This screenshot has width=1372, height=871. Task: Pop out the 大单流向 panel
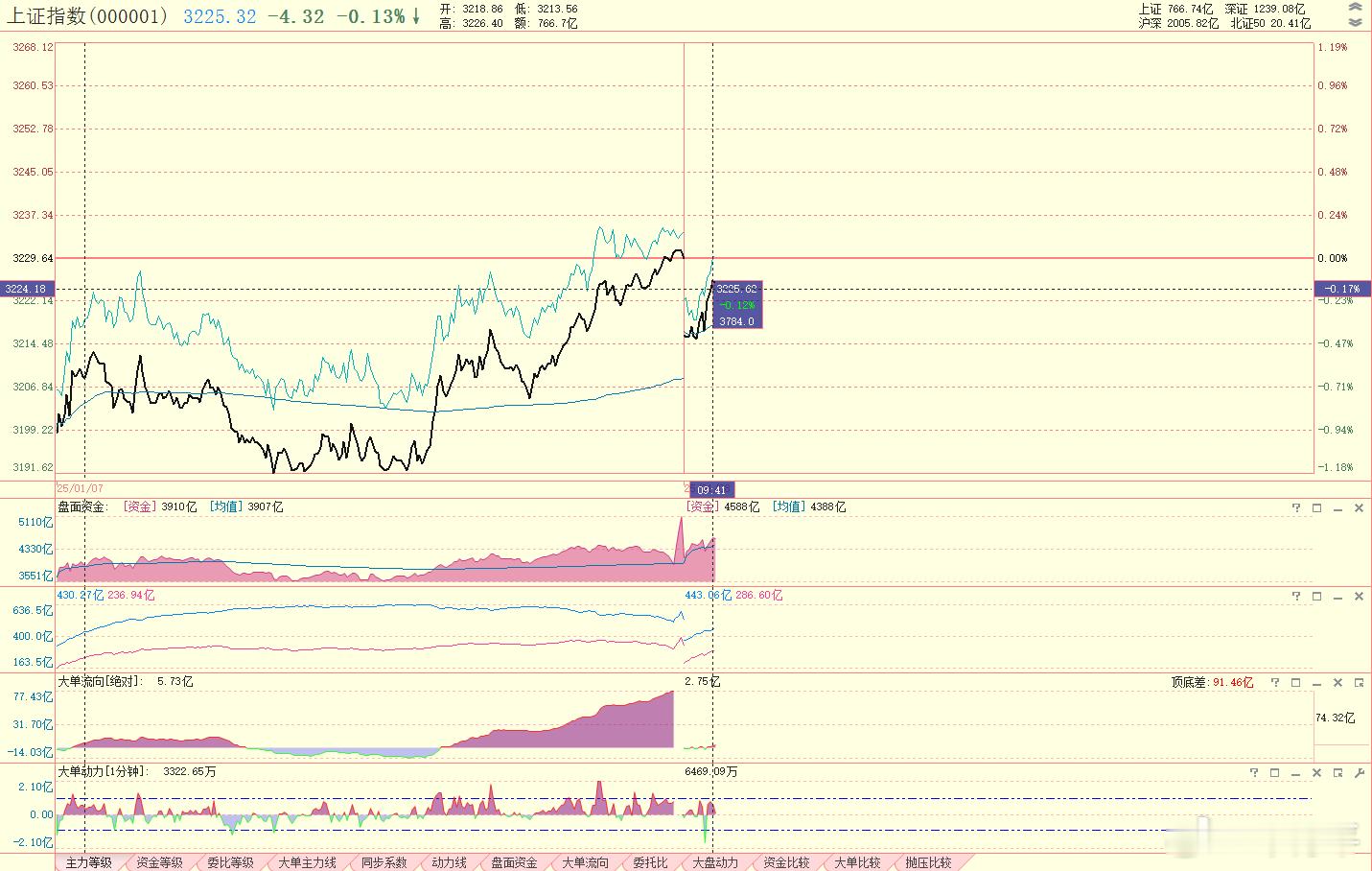coord(1359,682)
